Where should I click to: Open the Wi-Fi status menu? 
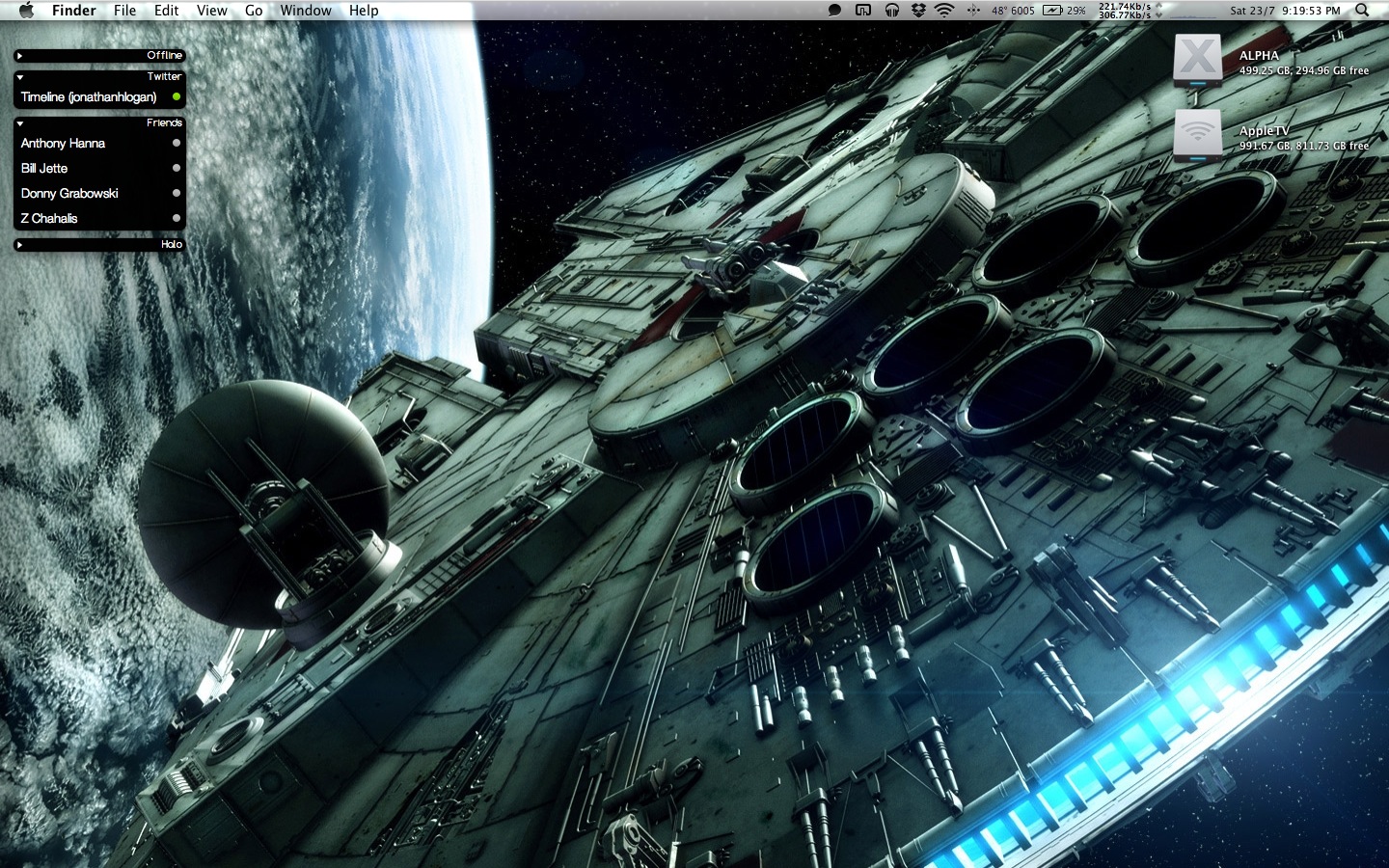point(944,10)
